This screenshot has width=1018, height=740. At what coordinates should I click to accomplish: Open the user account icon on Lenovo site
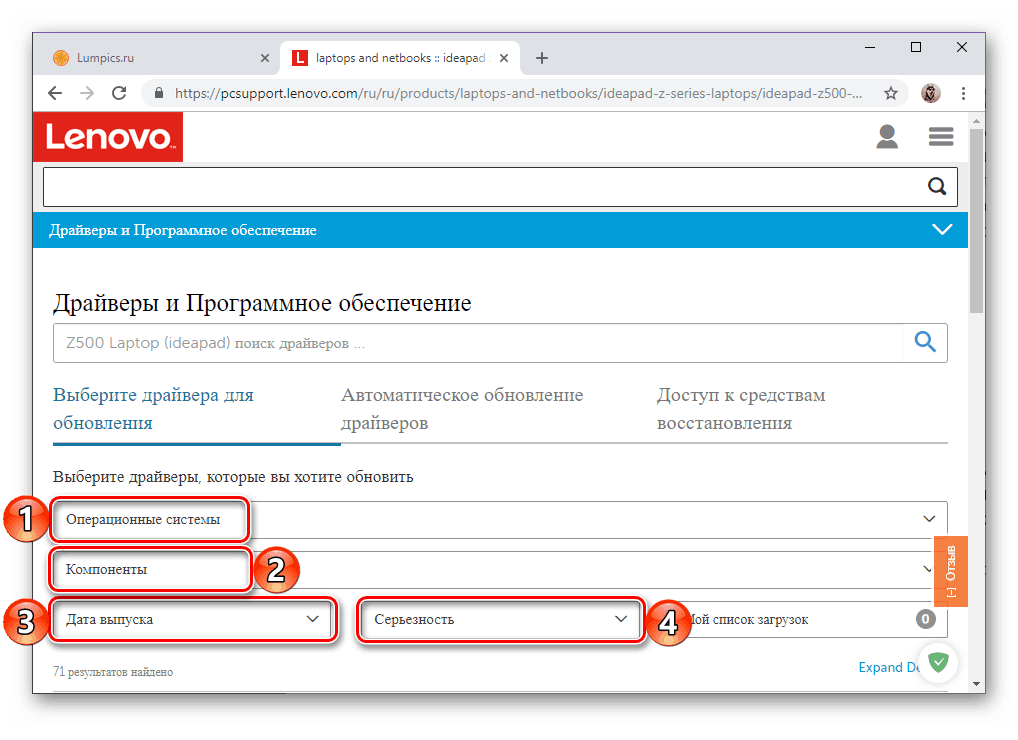click(886, 136)
